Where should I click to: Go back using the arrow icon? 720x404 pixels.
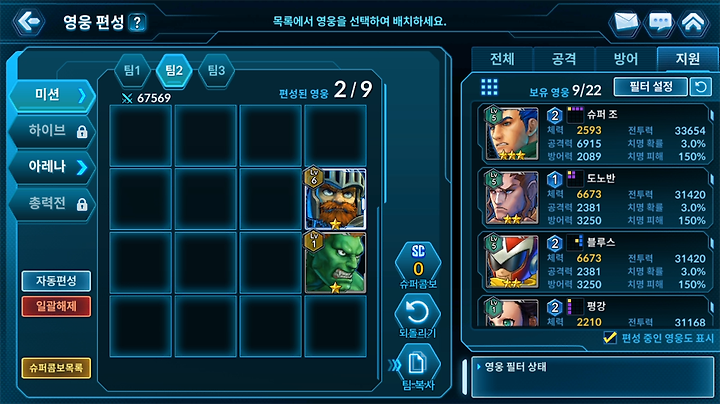(28, 21)
